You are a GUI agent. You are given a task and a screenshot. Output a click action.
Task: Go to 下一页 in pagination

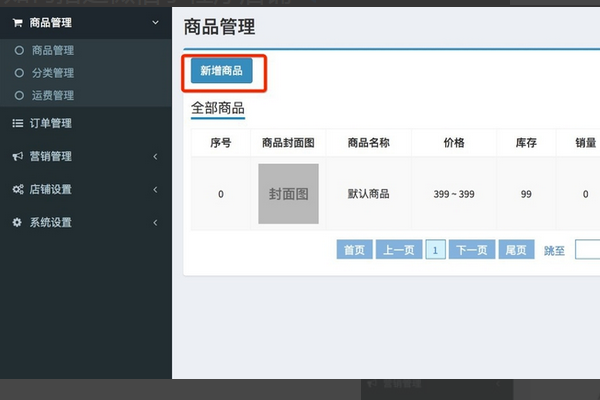(472, 250)
